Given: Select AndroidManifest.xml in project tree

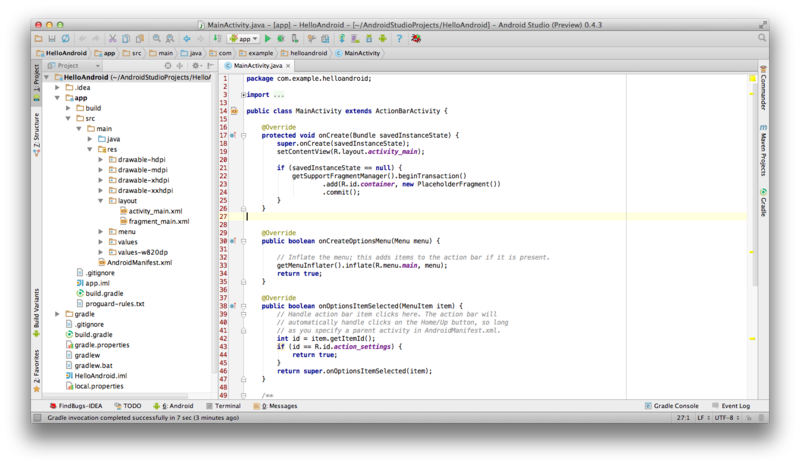Looking at the screenshot, I should [135, 262].
